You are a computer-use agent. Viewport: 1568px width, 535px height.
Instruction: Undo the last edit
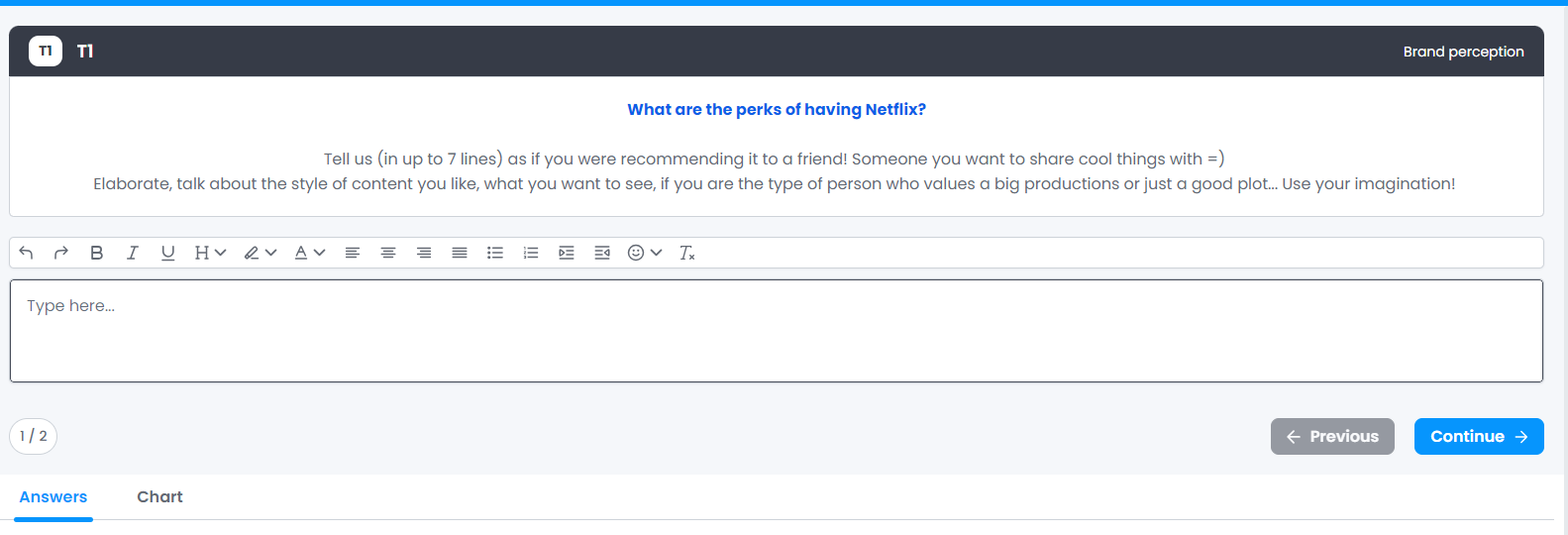pos(27,253)
